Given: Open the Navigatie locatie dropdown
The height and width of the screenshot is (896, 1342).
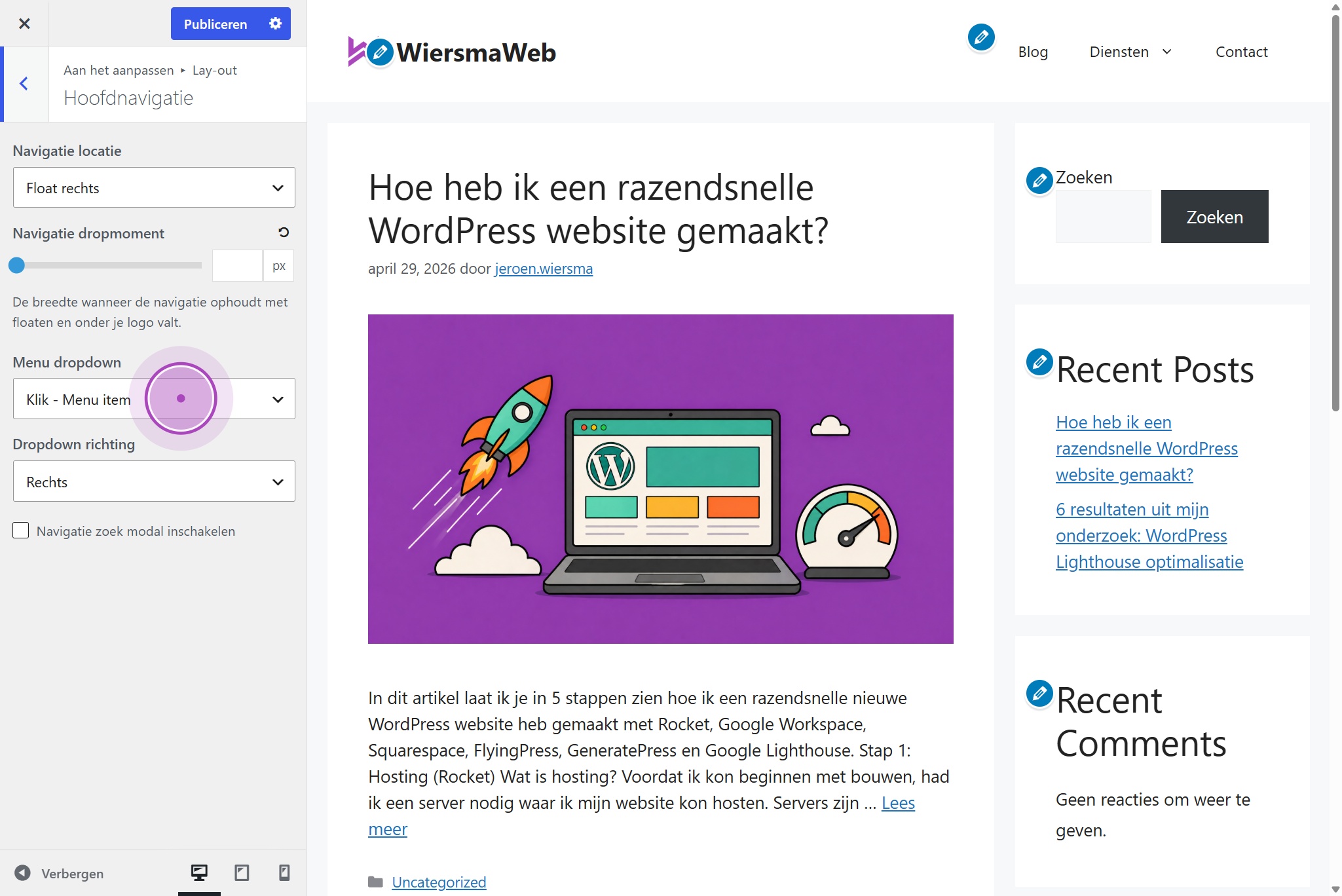Looking at the screenshot, I should point(154,188).
